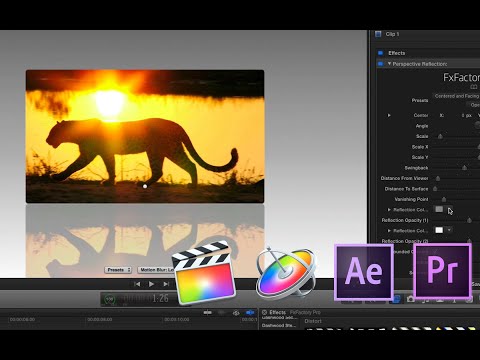Screen dimensions: 480x360
Task: Click the leopard sunset image in viewer
Action: click(145, 136)
